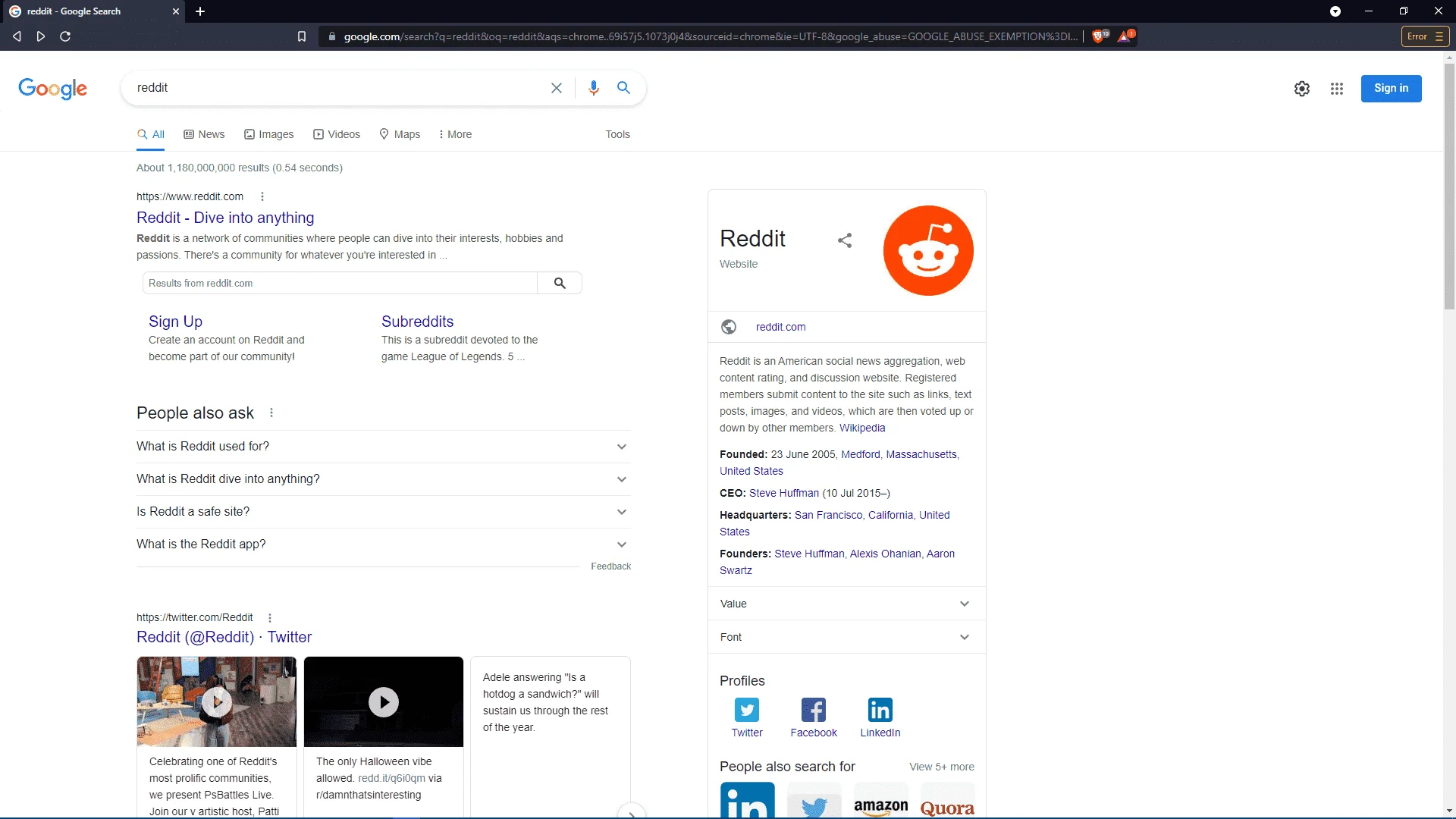Switch to the News tab
1456x819 pixels.
coord(204,134)
